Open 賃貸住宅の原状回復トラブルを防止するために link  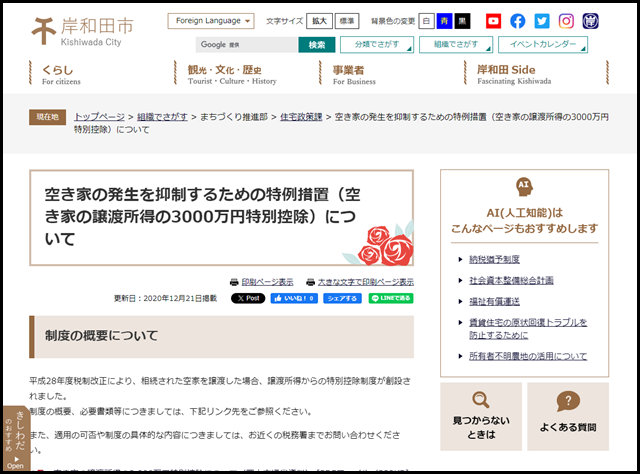[x=528, y=329]
